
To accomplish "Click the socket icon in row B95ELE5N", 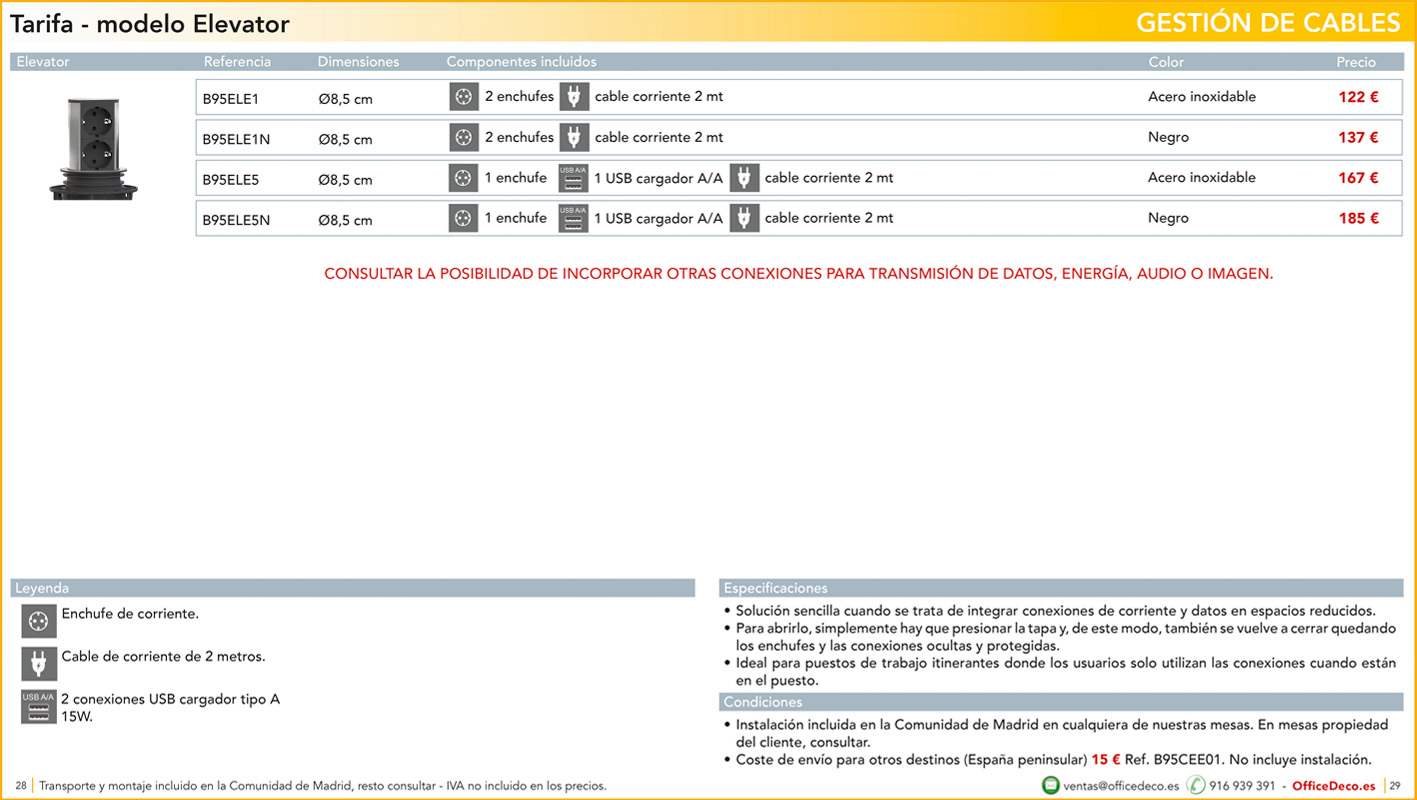I will [x=463, y=218].
